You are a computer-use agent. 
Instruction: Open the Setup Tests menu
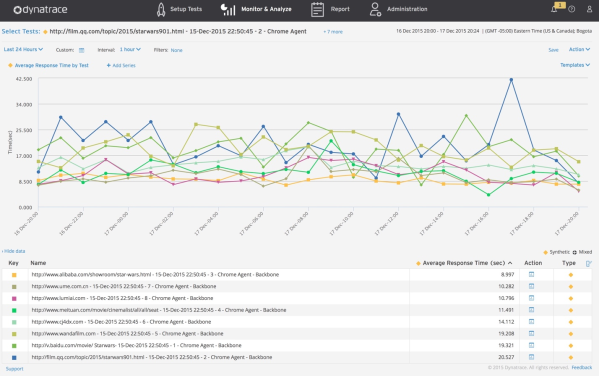click(179, 9)
